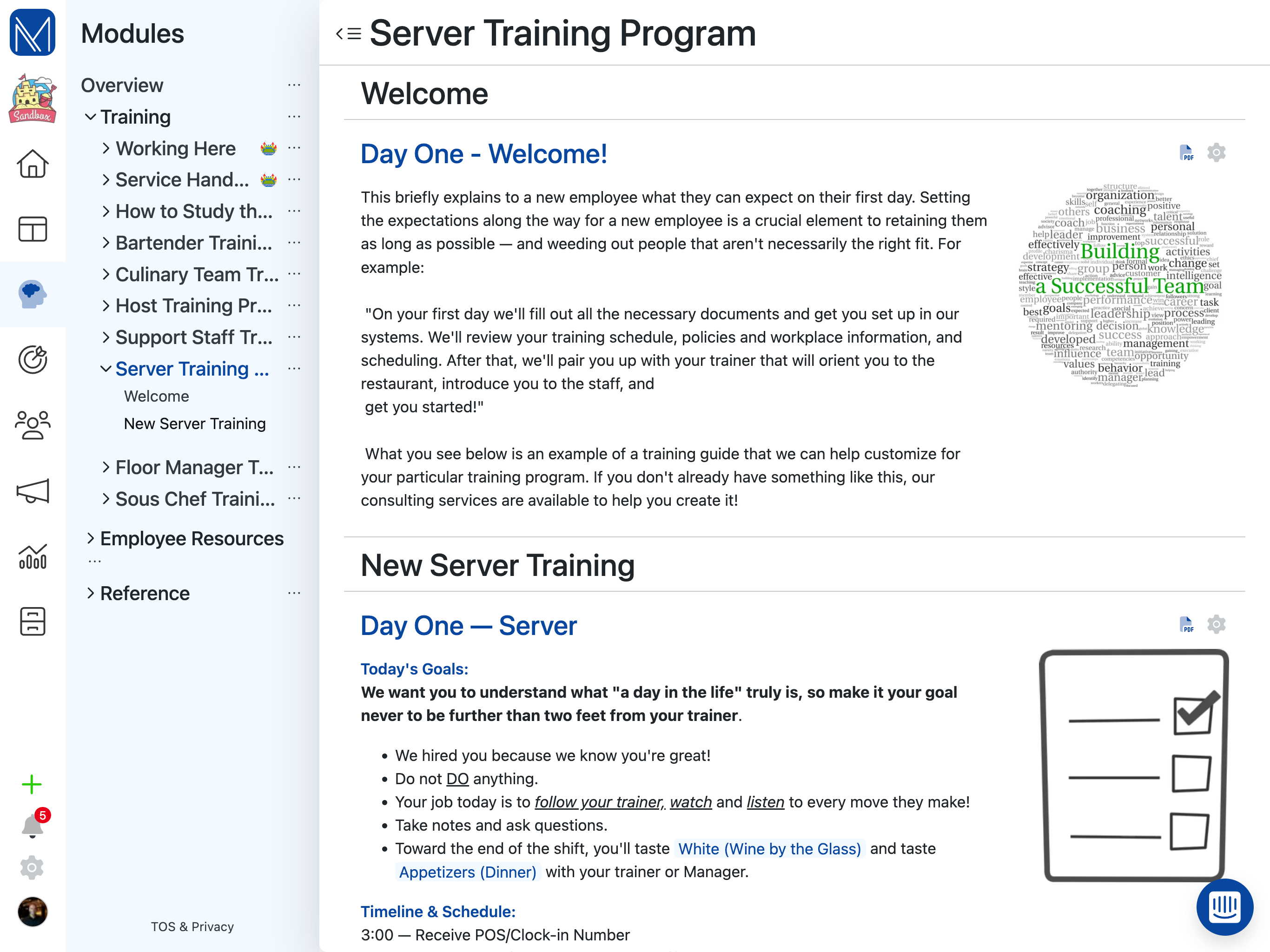Open the team members people icon
This screenshot has width=1270, height=952.
pyautogui.click(x=32, y=425)
